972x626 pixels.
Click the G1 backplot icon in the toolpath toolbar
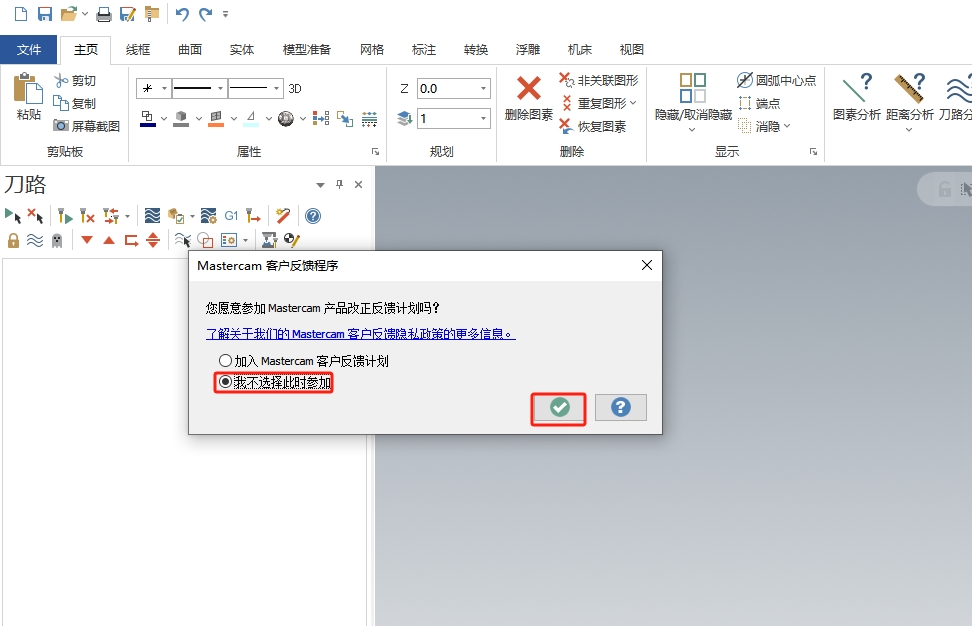point(232,215)
